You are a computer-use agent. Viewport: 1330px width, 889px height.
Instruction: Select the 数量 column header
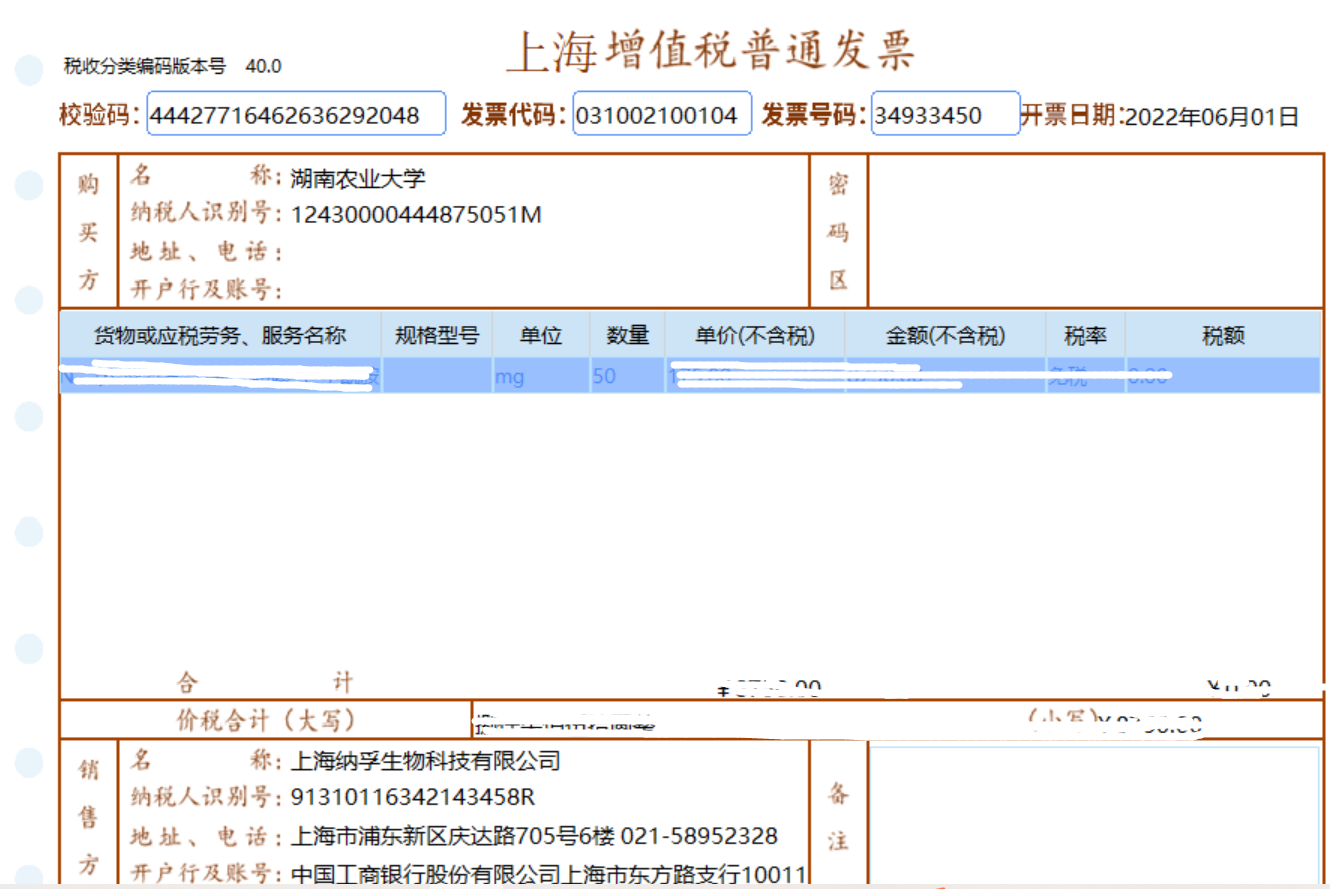coord(628,336)
